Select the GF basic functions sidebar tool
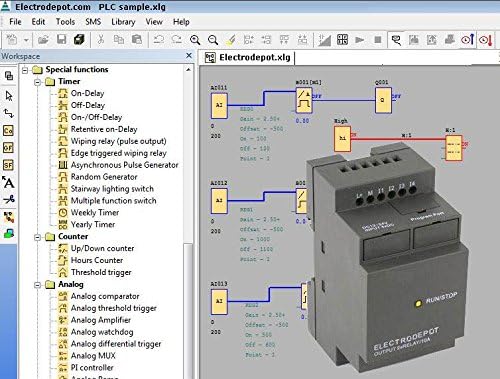Image resolution: width=500 pixels, height=379 pixels. (x=8, y=148)
